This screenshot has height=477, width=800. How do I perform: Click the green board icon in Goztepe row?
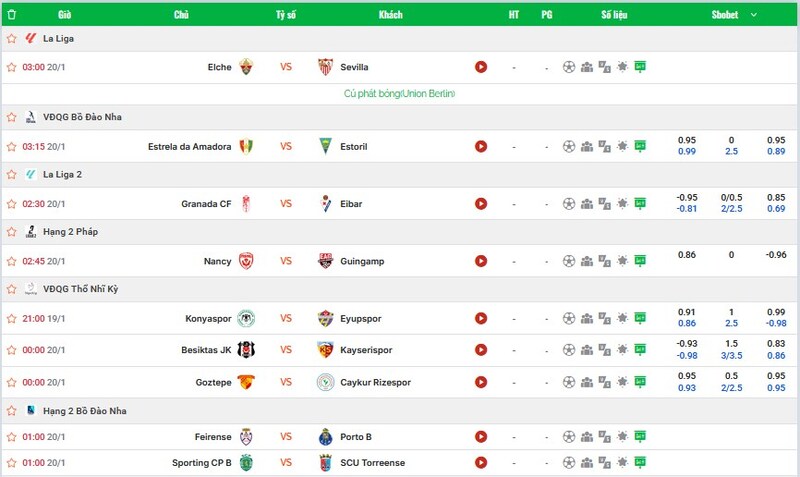point(640,382)
